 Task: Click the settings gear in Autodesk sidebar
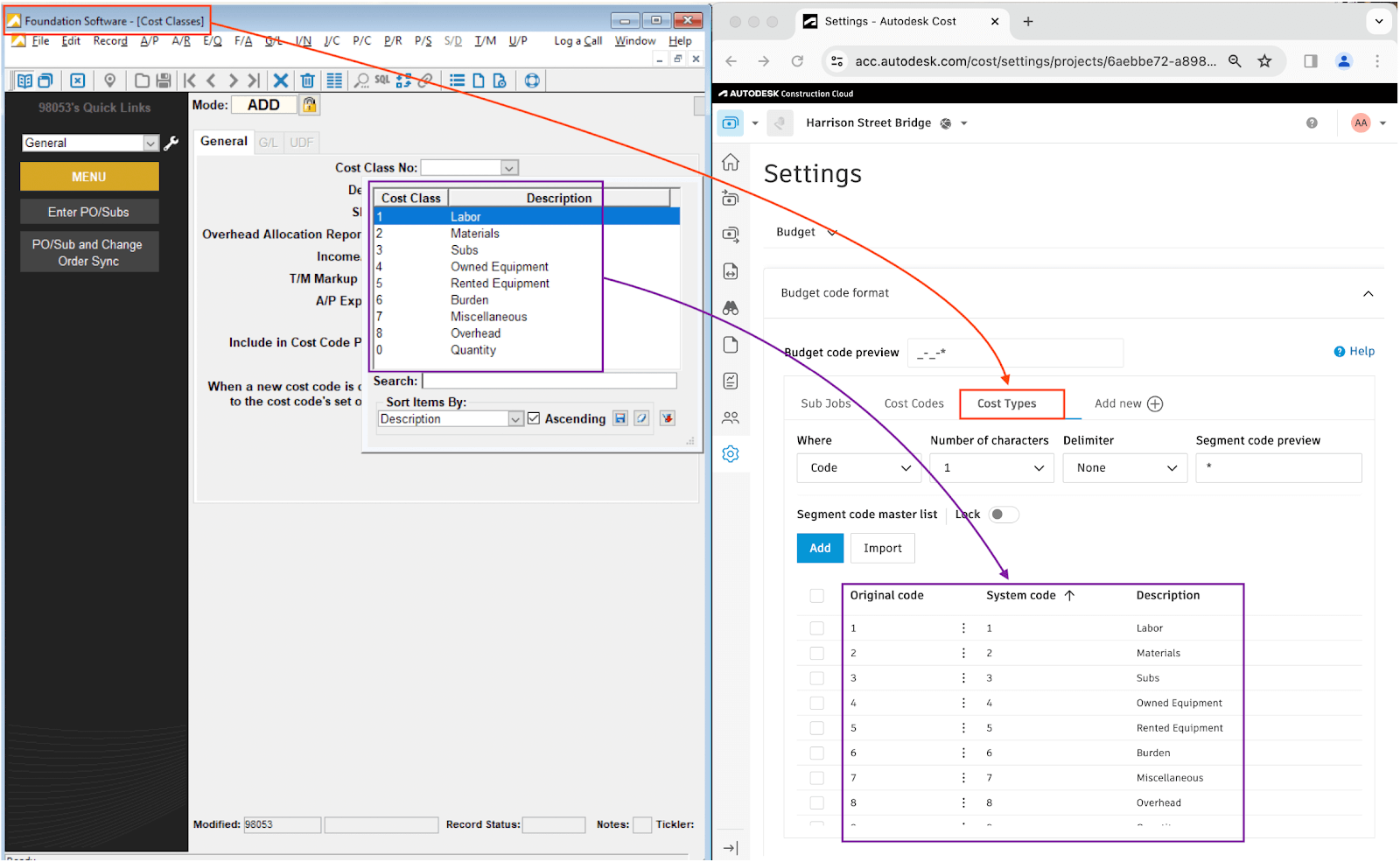731,454
